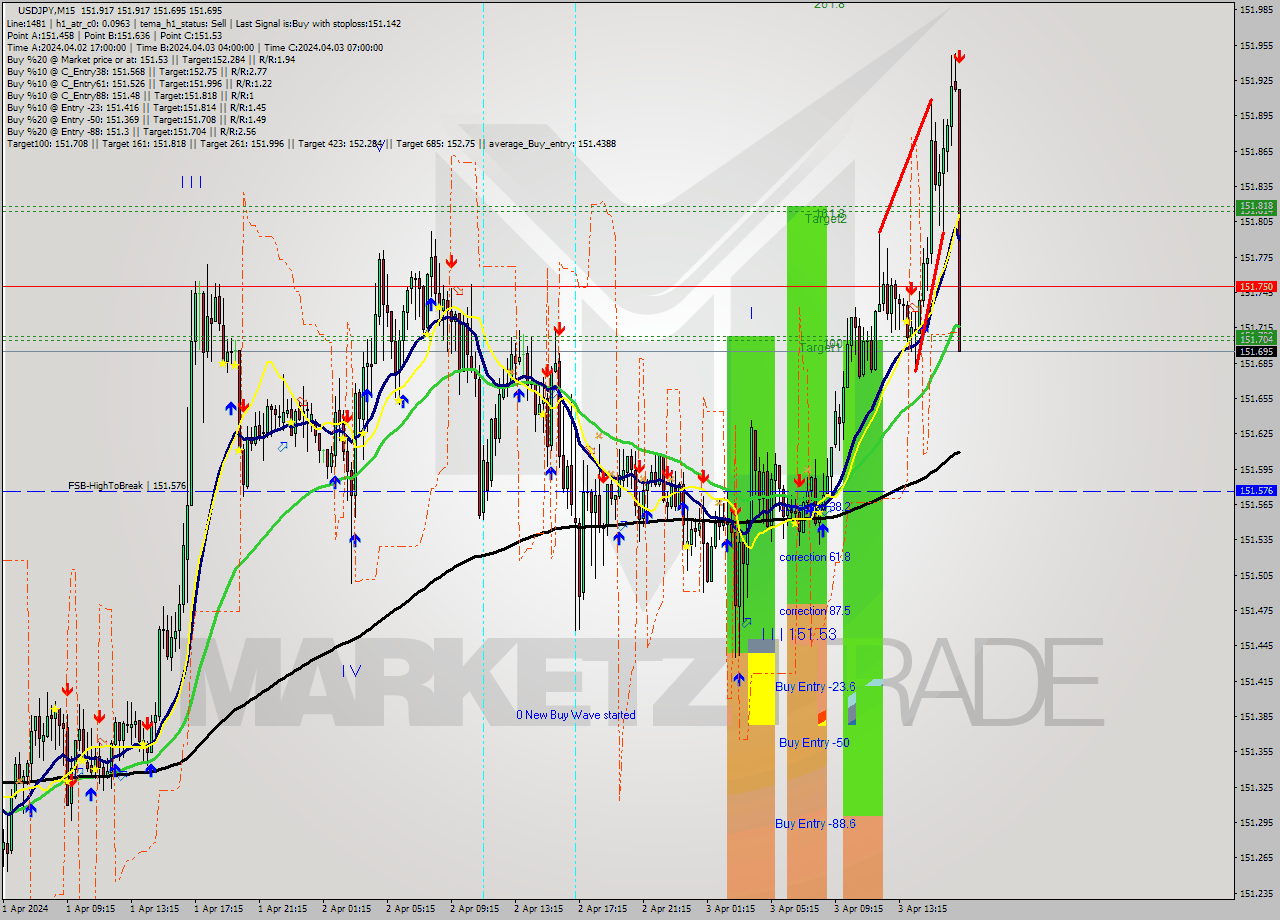Click the yellow rectangle zone on chart

(762, 689)
